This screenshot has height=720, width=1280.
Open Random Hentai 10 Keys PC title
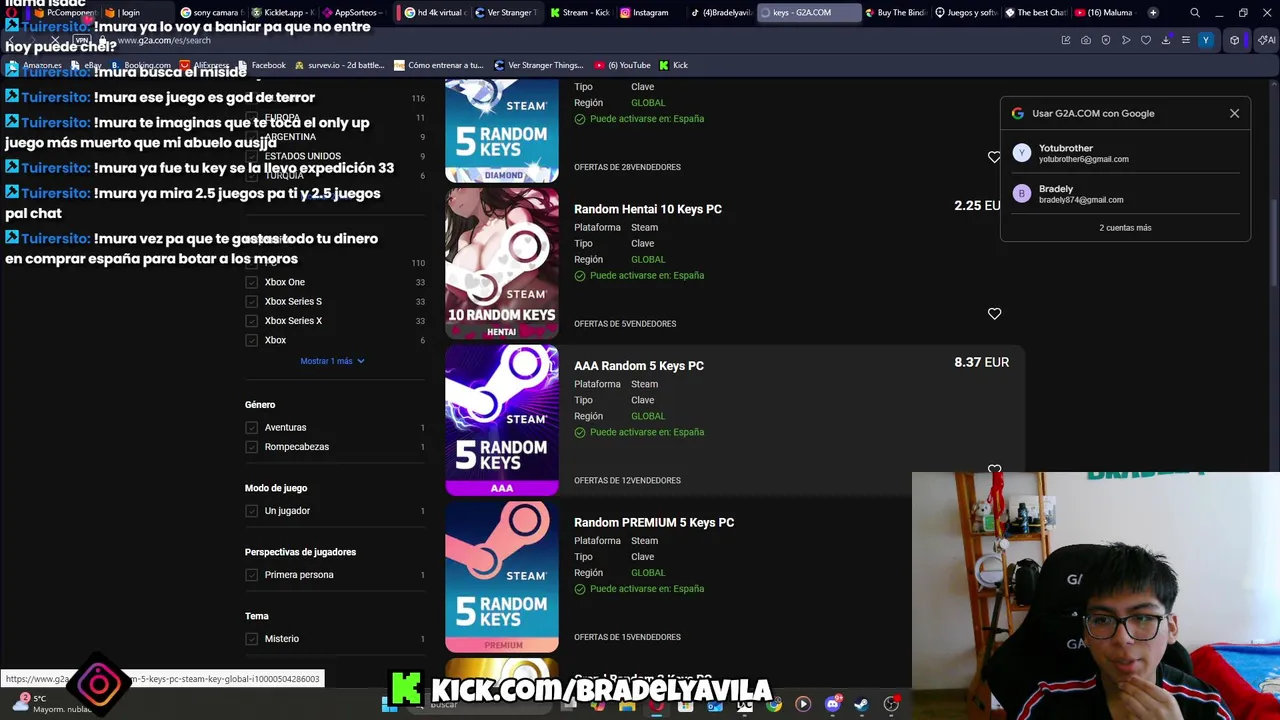click(x=648, y=209)
